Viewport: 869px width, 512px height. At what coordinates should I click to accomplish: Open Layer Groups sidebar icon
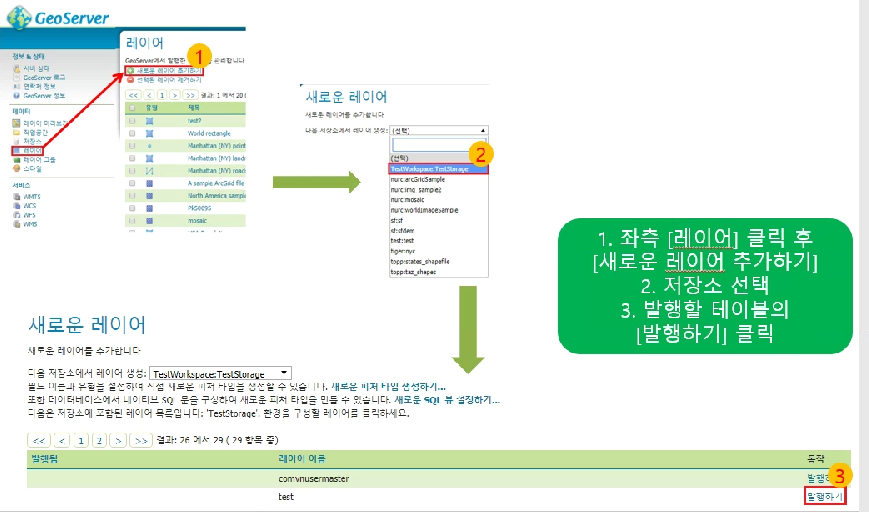[x=16, y=160]
